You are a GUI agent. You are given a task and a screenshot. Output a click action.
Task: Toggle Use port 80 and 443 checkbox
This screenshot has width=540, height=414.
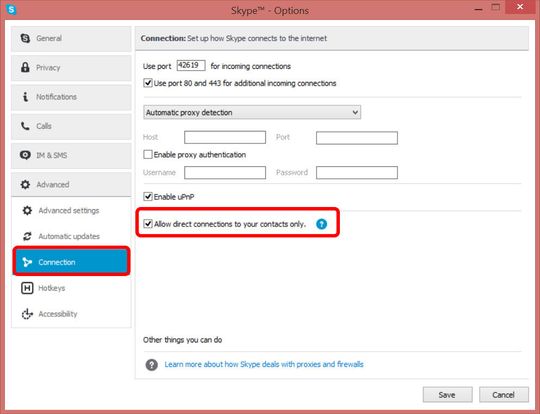[148, 83]
